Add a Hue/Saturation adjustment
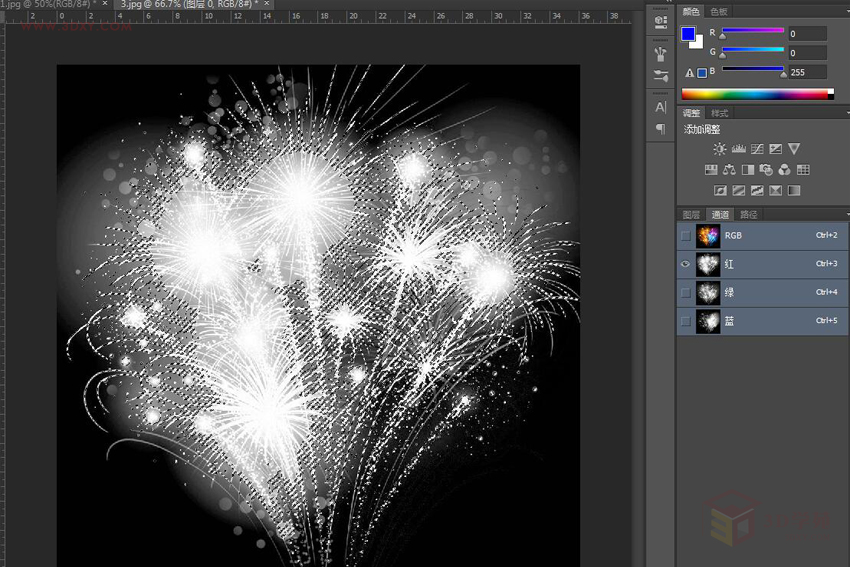 (711, 170)
